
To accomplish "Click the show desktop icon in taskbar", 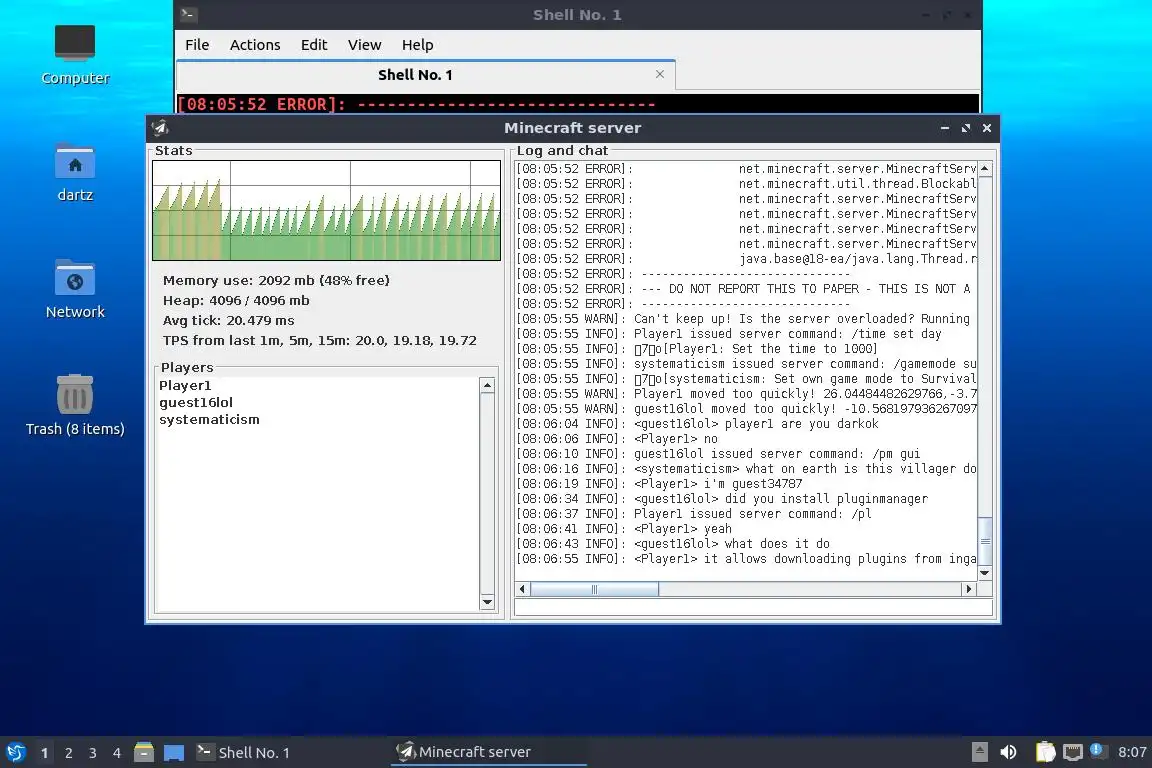I will point(174,753).
